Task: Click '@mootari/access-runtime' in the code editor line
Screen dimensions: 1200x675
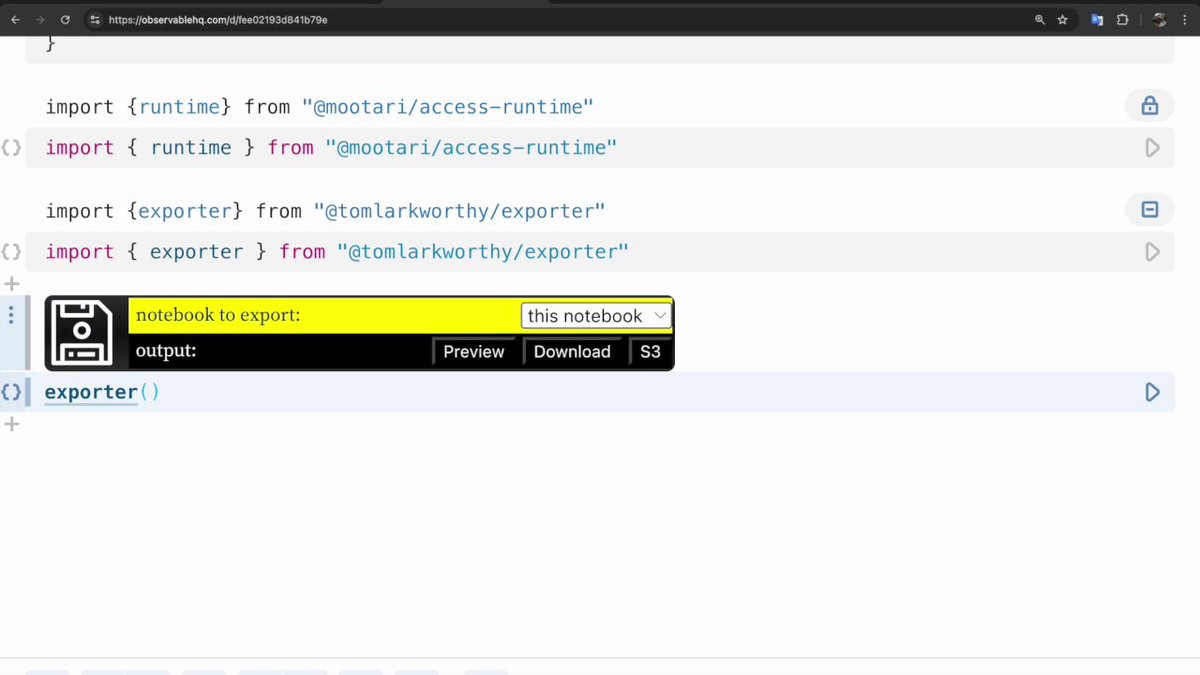Action: click(x=471, y=148)
